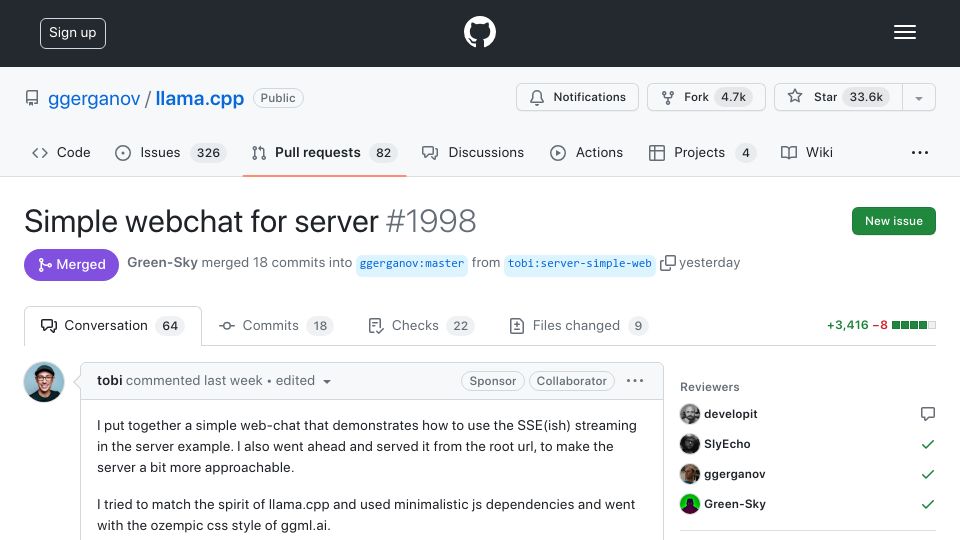
Task: Click the Sponsor badge
Action: (492, 381)
